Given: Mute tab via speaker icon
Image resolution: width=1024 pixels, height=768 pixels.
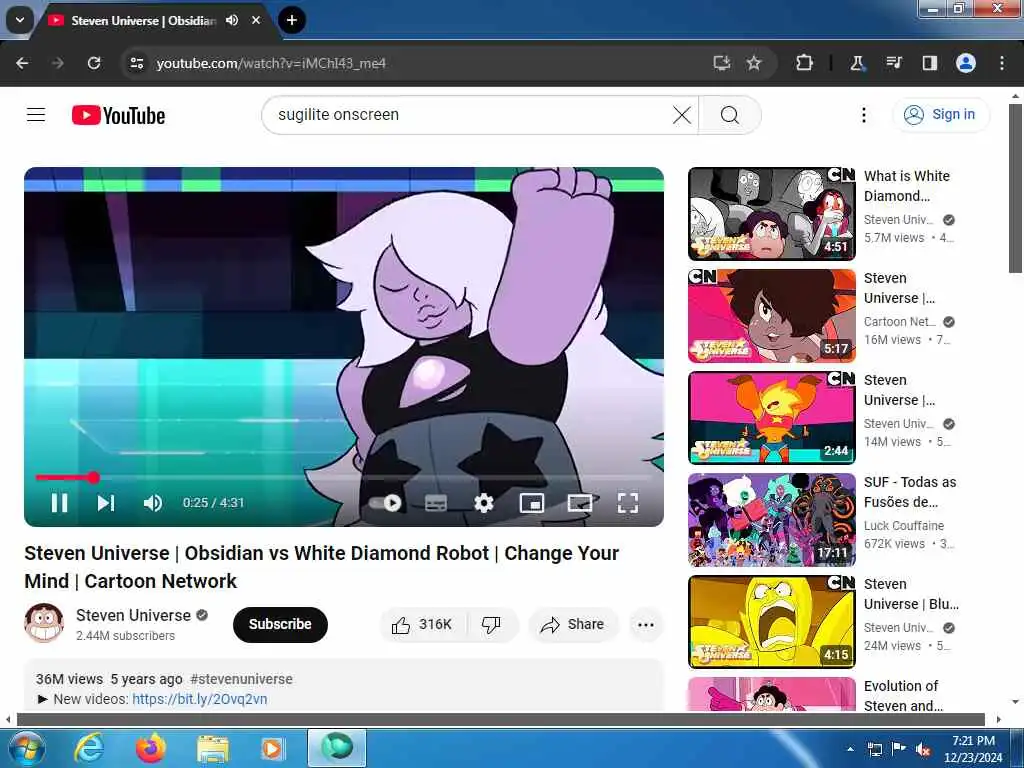Looking at the screenshot, I should 232,20.
